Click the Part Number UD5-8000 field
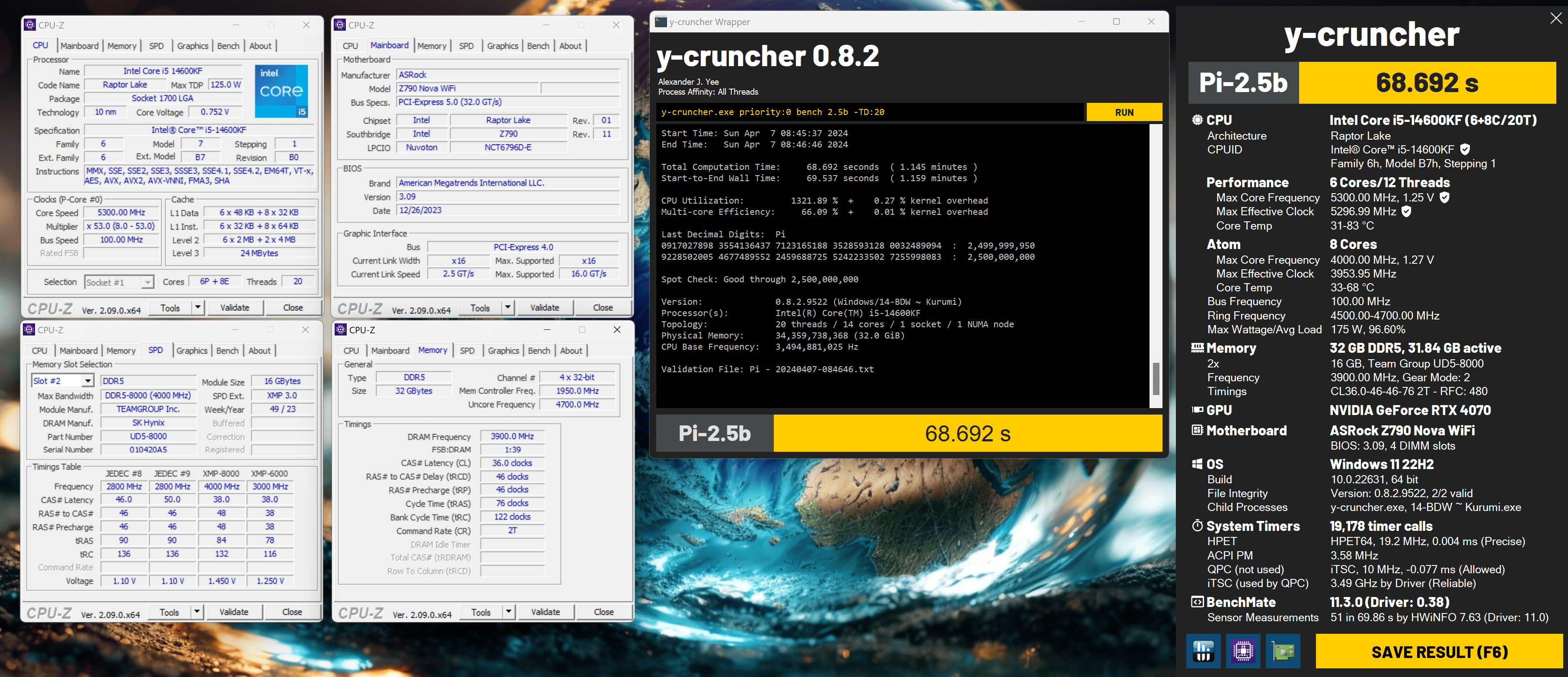Image resolution: width=1568 pixels, height=677 pixels. (x=148, y=436)
